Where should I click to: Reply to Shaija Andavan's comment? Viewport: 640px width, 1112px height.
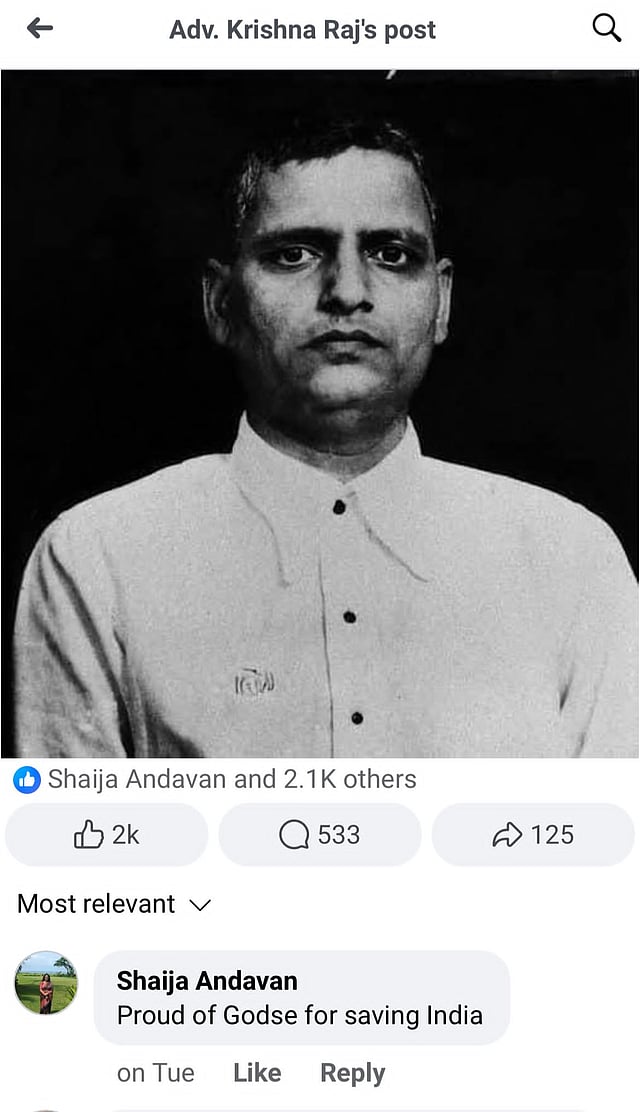coord(353,1074)
